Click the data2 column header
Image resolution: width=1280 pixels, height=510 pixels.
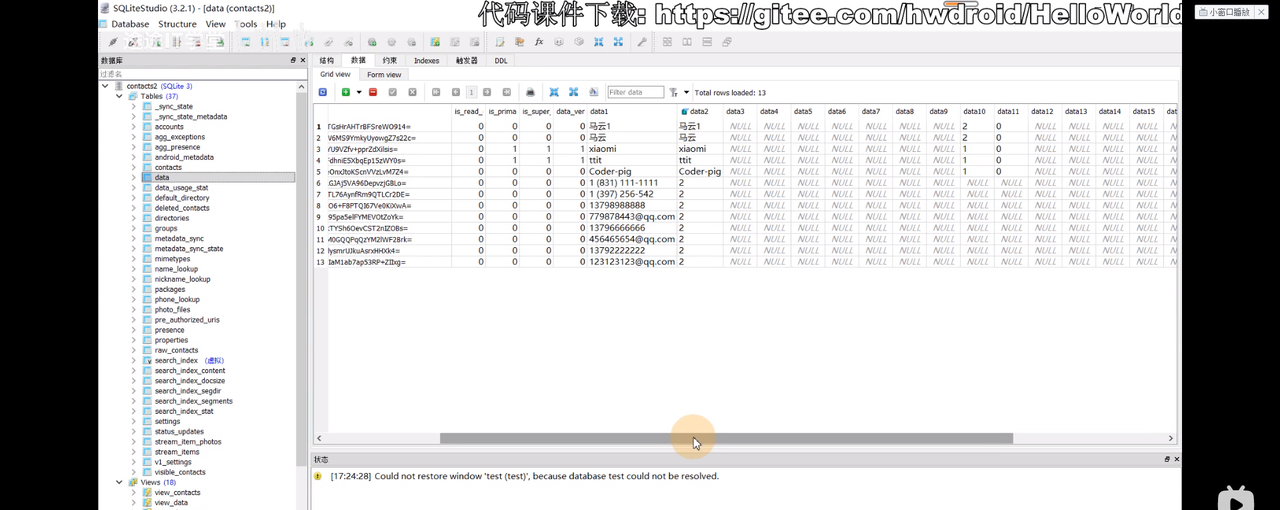pos(699,111)
